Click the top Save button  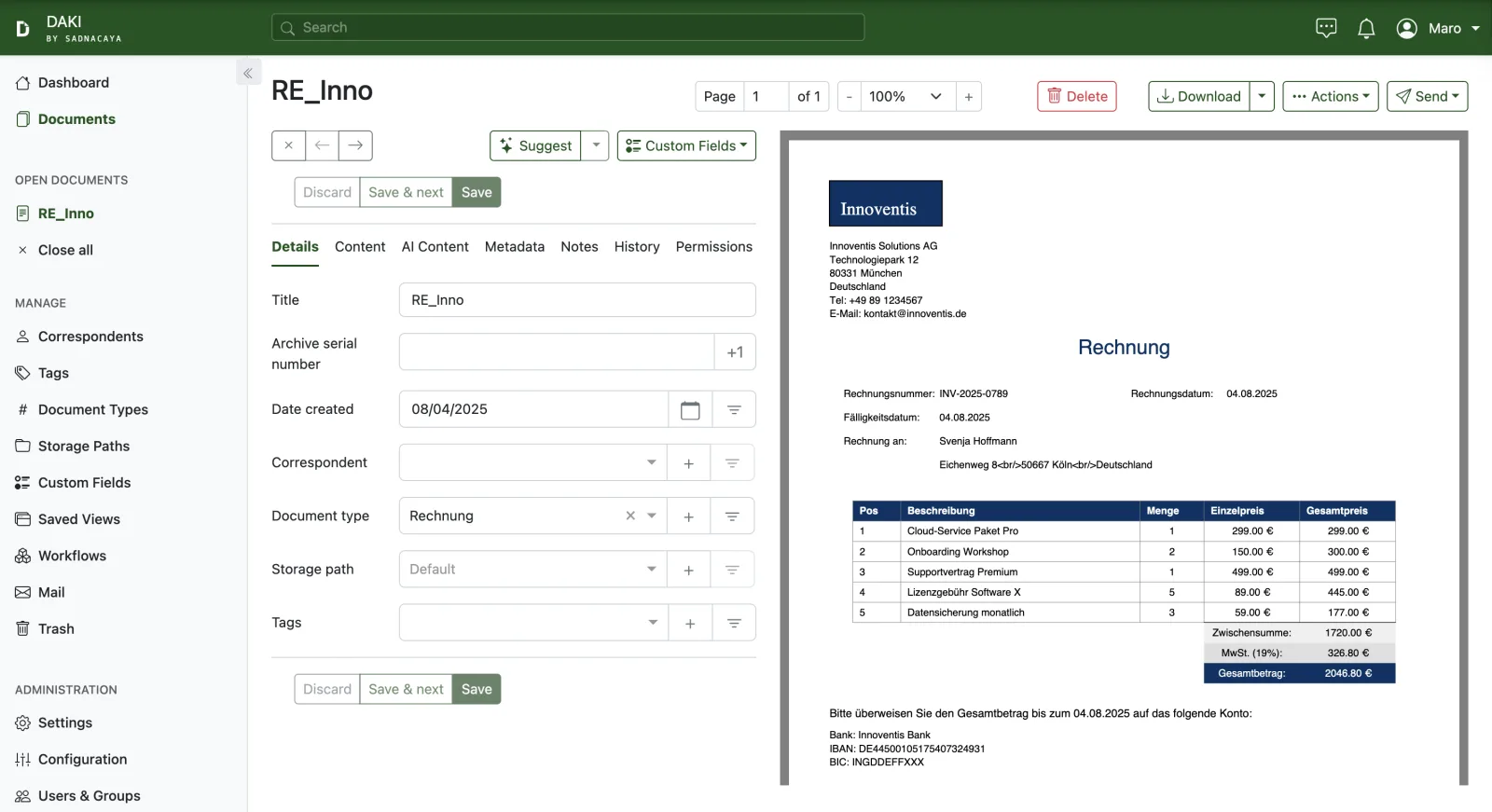(x=477, y=192)
